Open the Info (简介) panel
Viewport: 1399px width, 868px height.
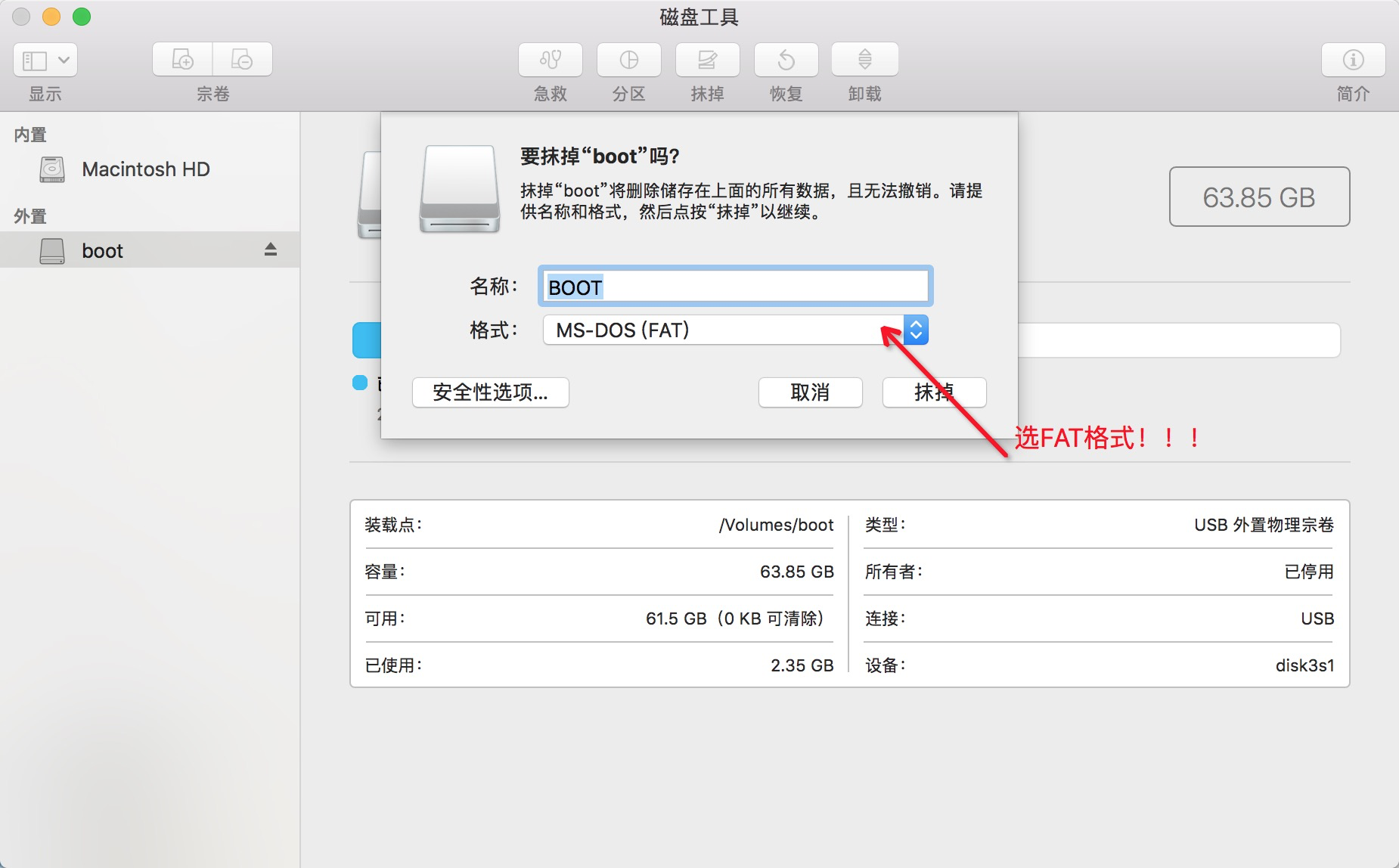click(x=1354, y=60)
